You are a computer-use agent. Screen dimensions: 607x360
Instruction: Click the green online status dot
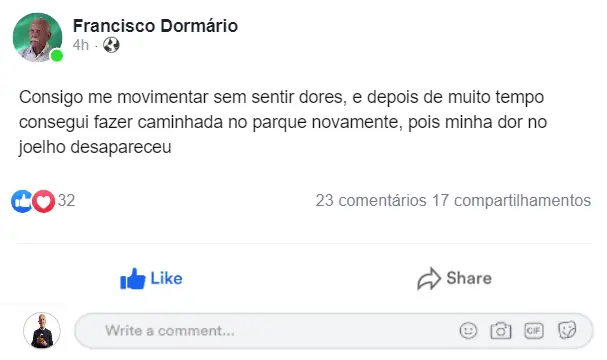tap(57, 56)
